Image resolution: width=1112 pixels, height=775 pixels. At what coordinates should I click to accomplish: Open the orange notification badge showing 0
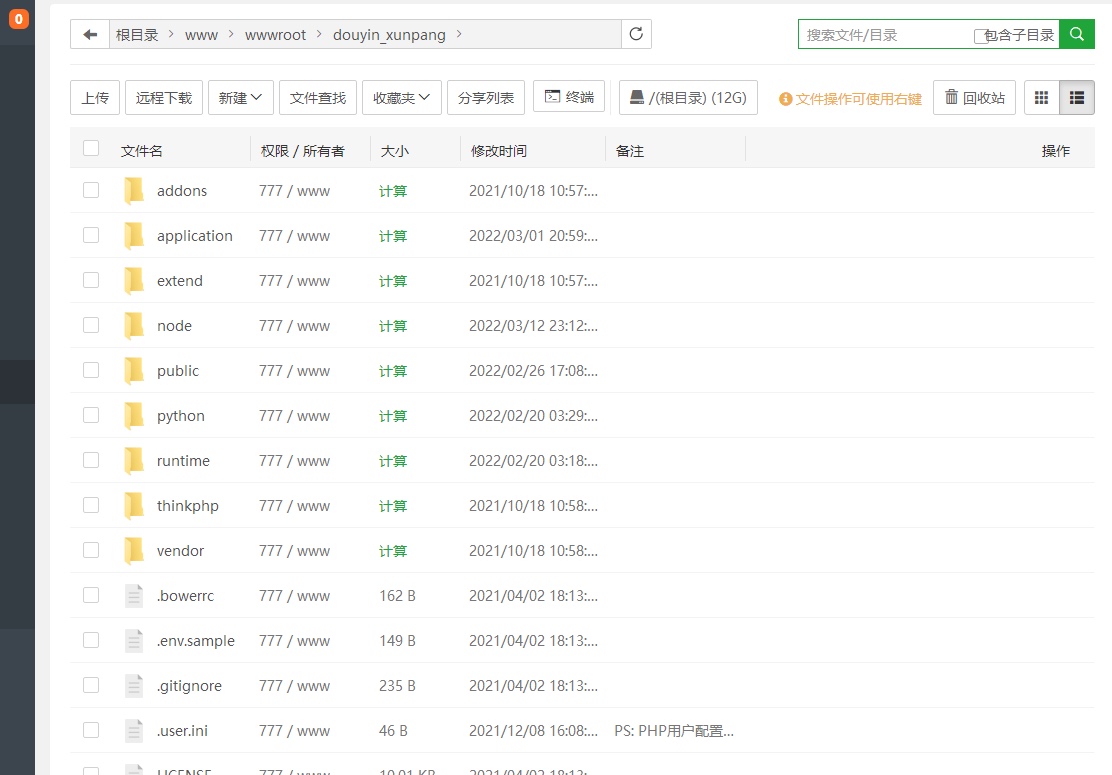[18, 19]
